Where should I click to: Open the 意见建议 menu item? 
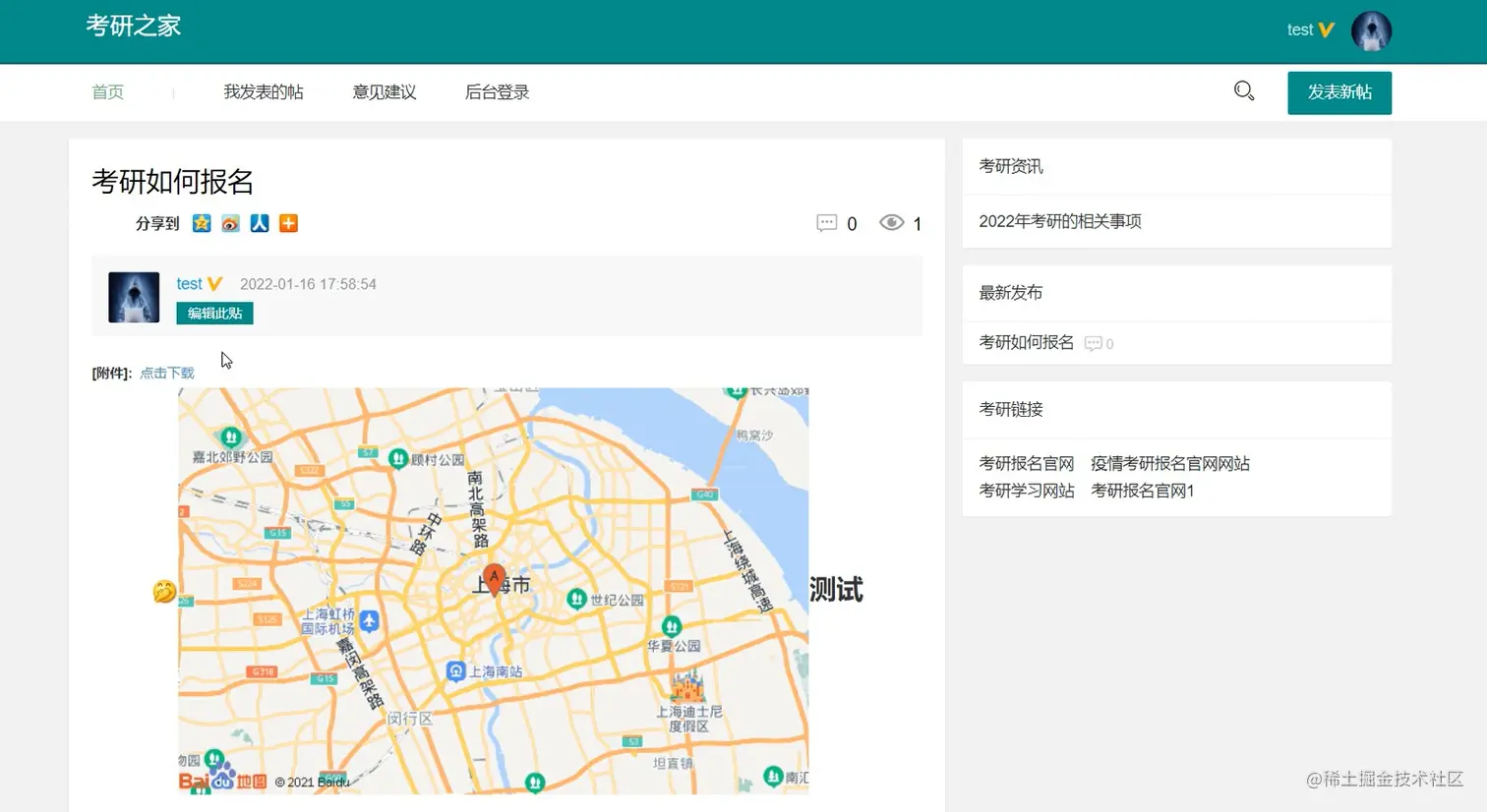click(385, 91)
